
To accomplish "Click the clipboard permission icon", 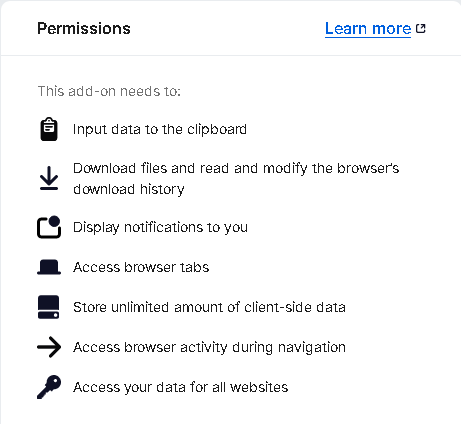I will tap(49, 129).
